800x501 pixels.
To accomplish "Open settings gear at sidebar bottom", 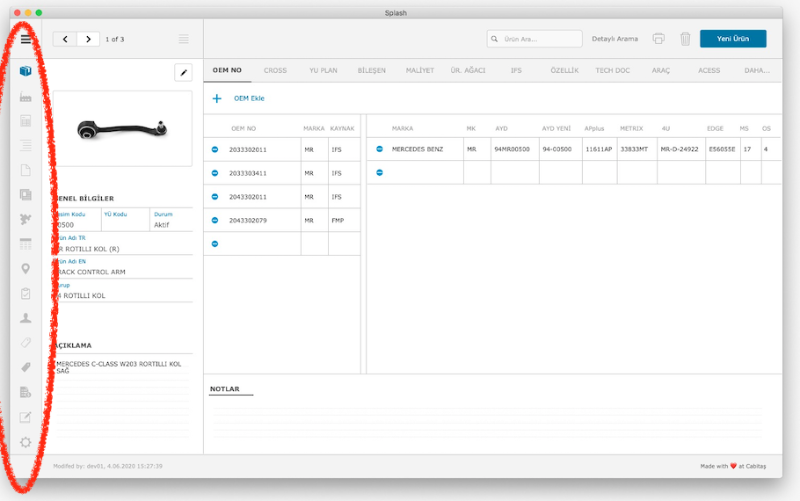I will coord(26,442).
